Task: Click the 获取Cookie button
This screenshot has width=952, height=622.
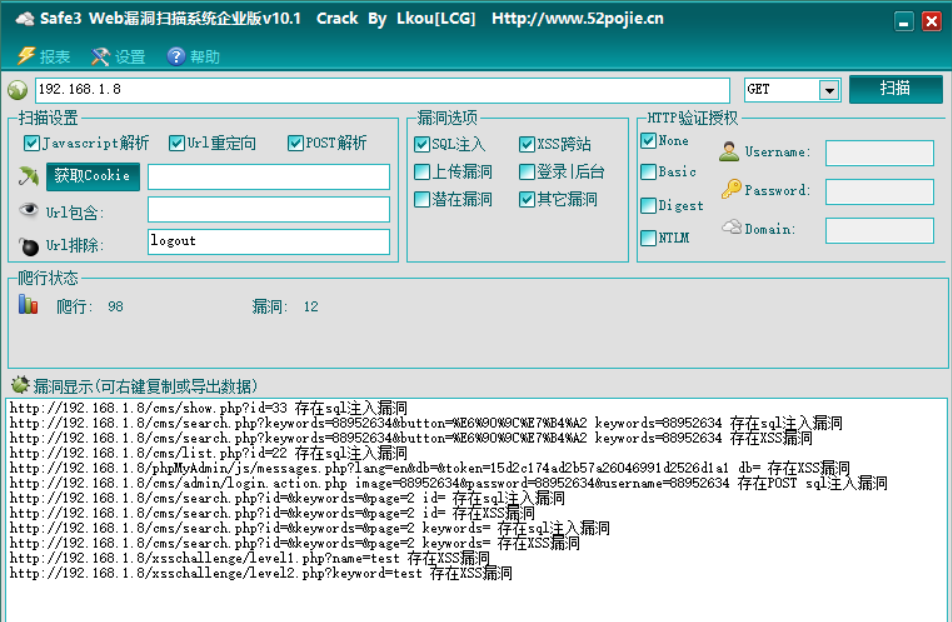Action: (93, 176)
